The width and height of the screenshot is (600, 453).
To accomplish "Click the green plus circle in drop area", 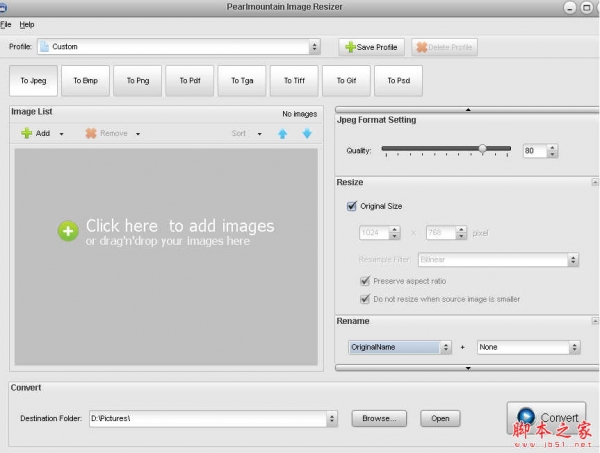I will click(68, 231).
